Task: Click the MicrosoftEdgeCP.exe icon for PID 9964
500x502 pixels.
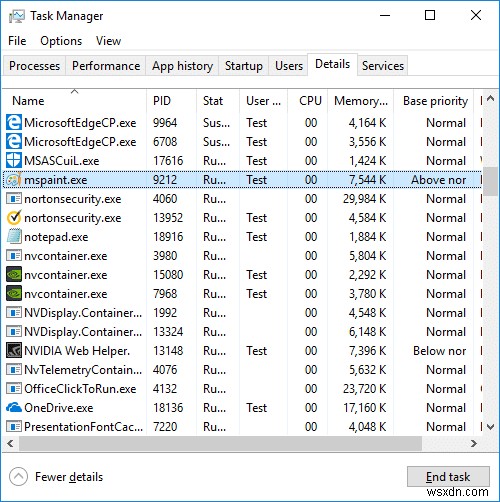Action: click(14, 123)
